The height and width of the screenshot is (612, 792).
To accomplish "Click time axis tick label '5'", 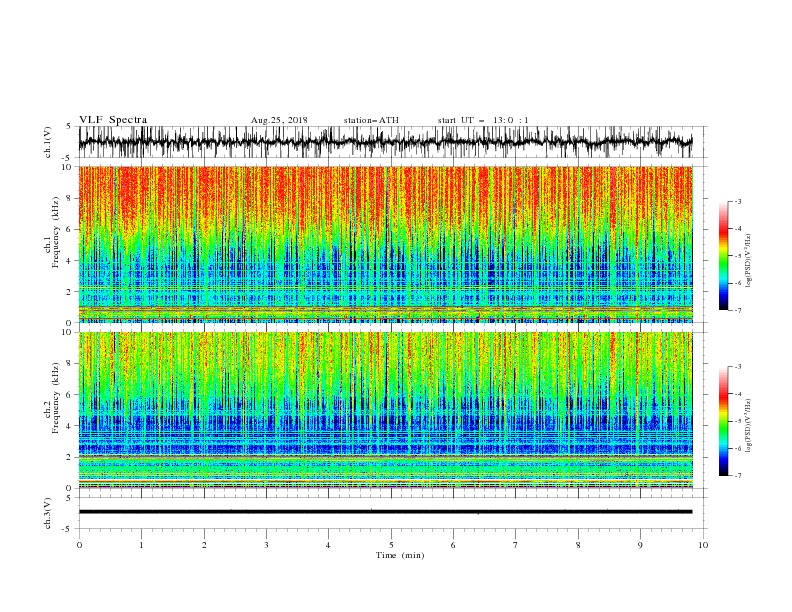I will click(391, 545).
